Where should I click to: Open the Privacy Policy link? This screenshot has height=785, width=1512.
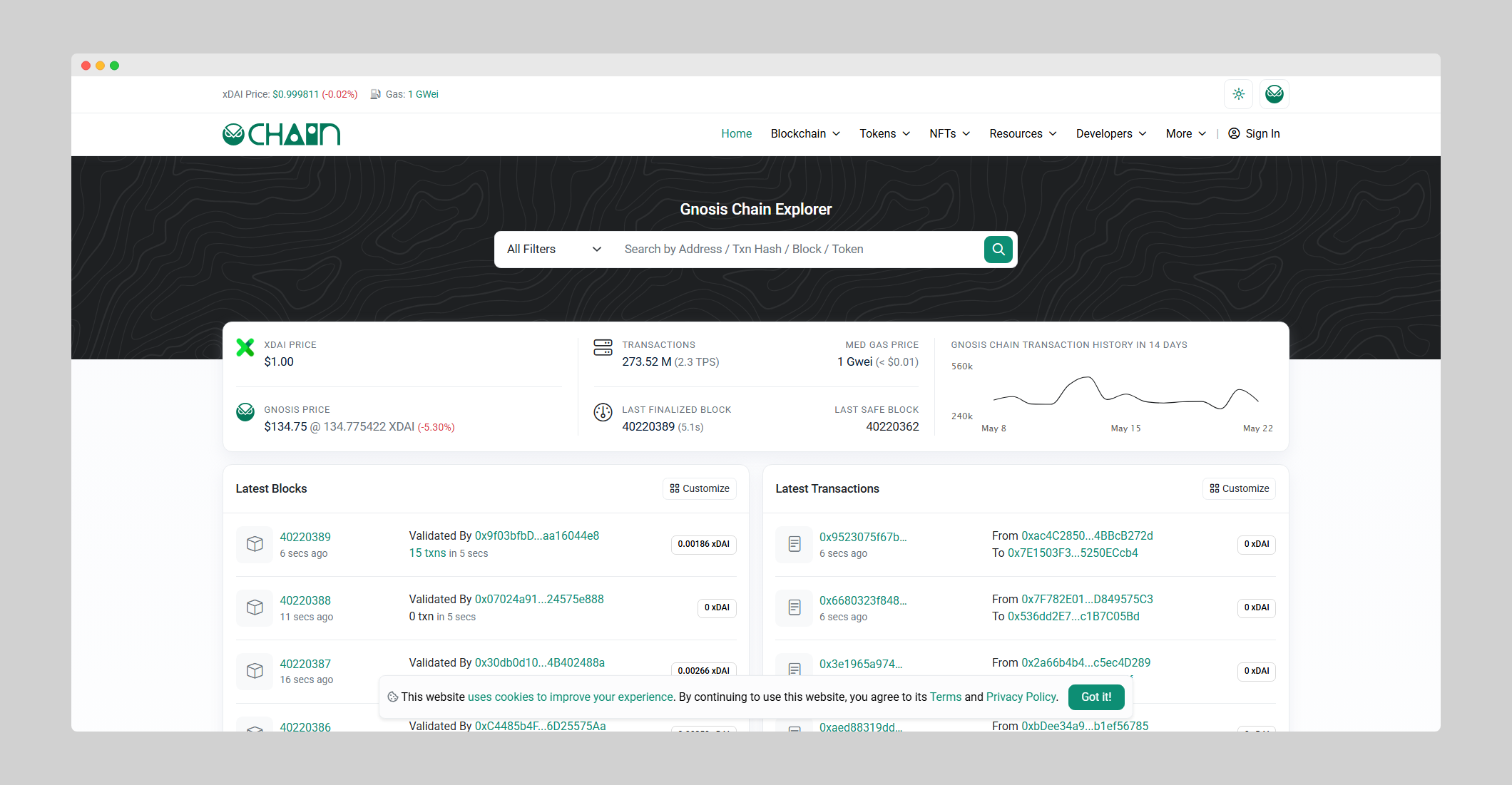pos(1021,697)
